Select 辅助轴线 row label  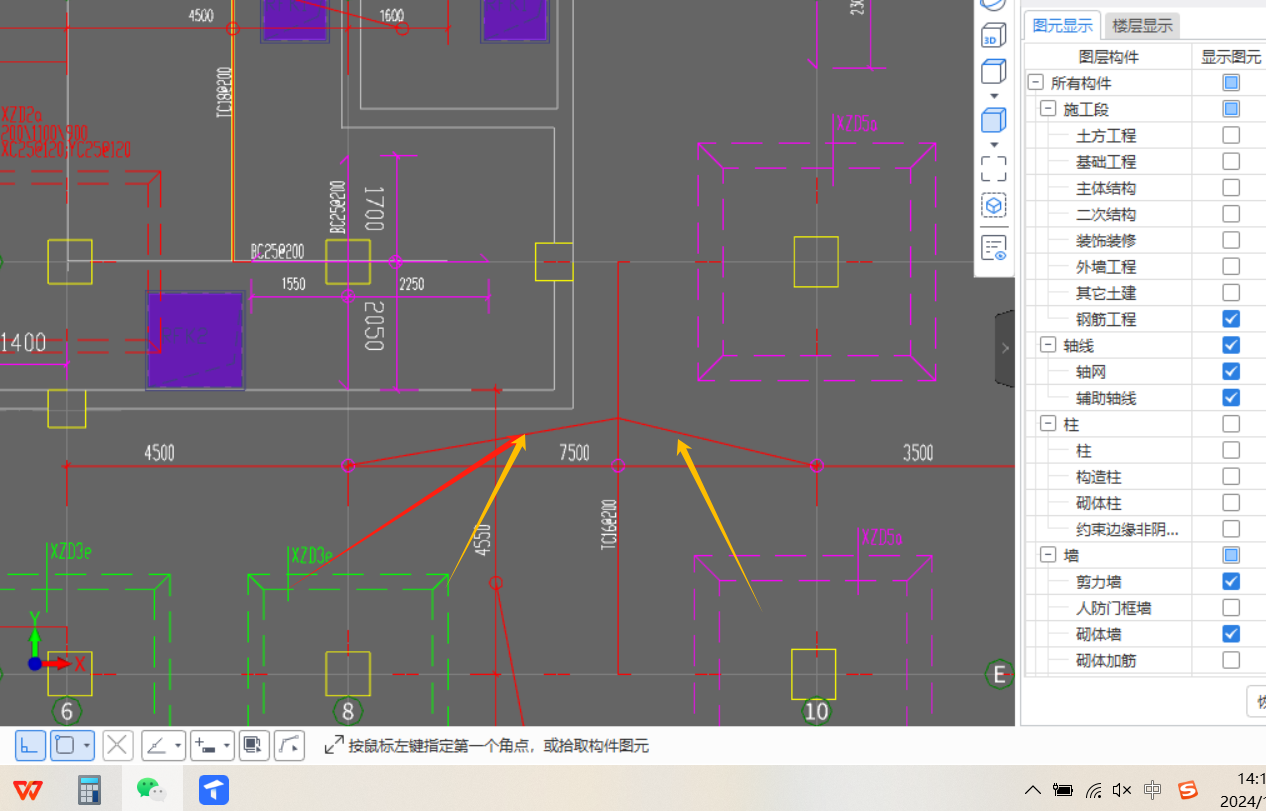pyautogui.click(x=1106, y=398)
